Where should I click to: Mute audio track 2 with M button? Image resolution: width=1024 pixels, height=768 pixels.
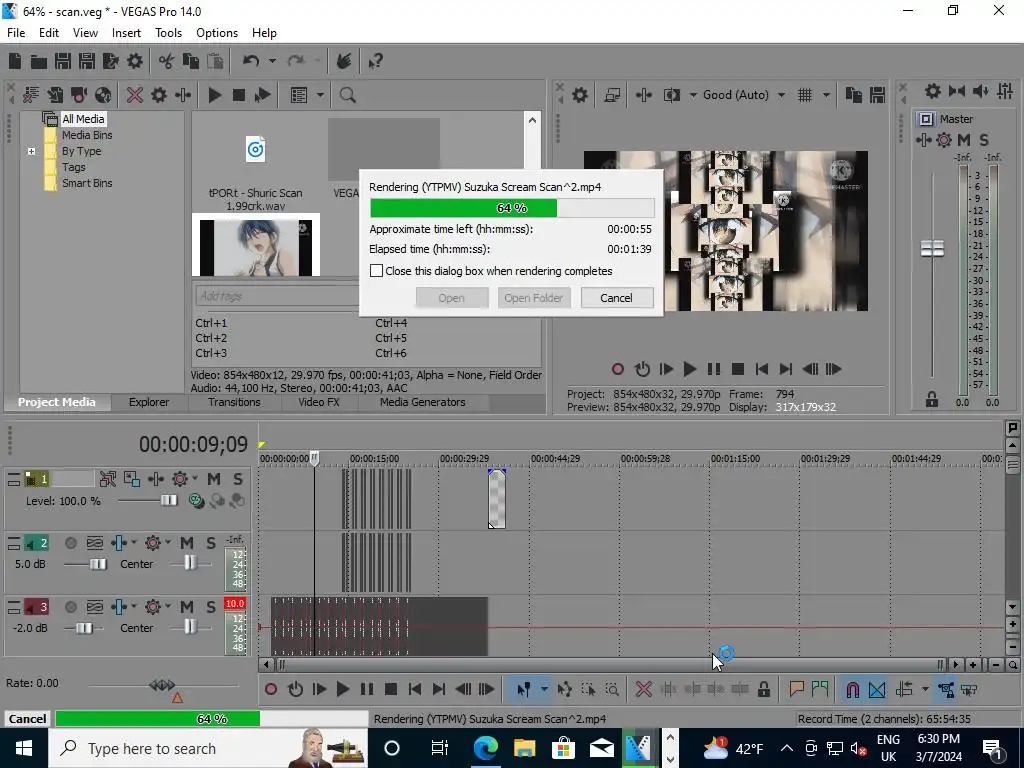tap(187, 543)
